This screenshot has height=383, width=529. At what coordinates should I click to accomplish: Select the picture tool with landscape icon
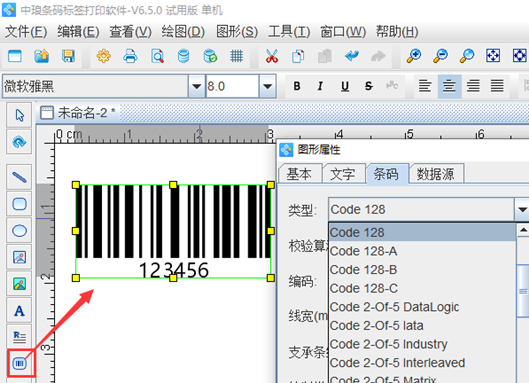pyautogui.click(x=19, y=284)
